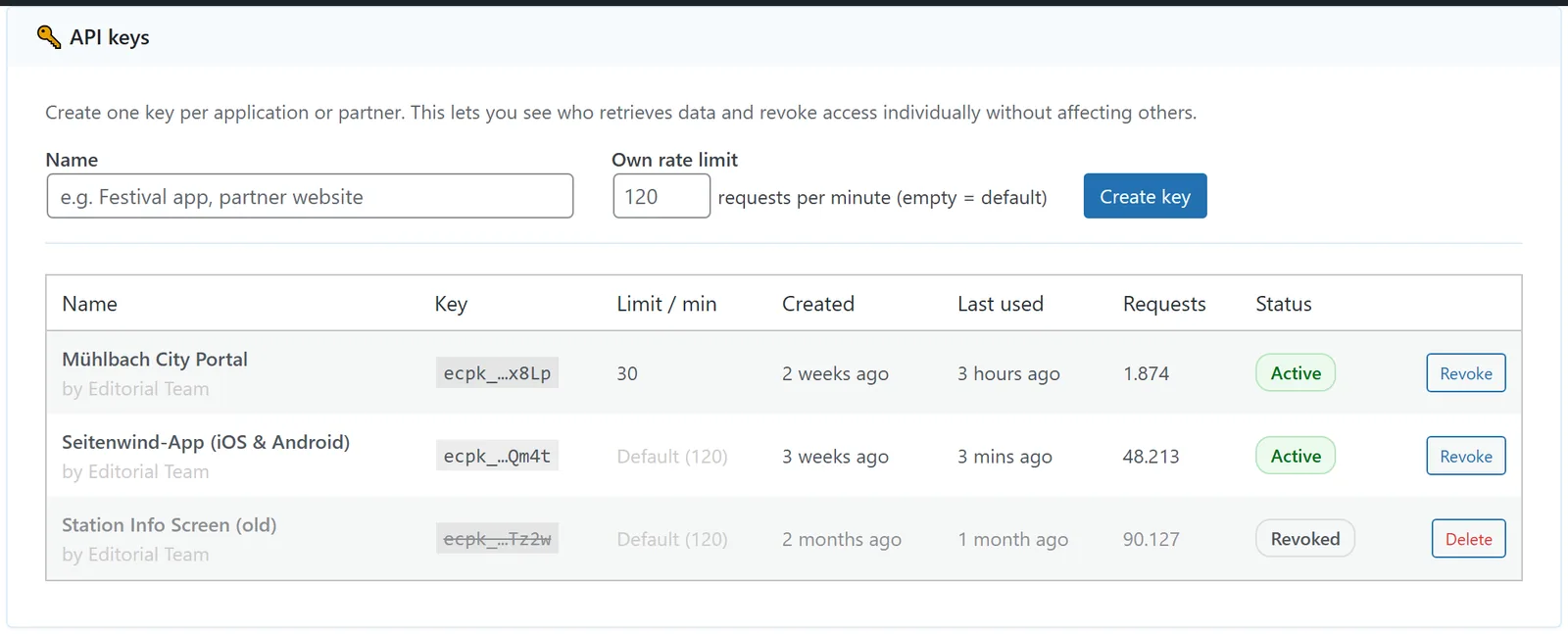Click the limit value 30
Viewport: 1568px width, 634px height.
pyautogui.click(x=627, y=373)
